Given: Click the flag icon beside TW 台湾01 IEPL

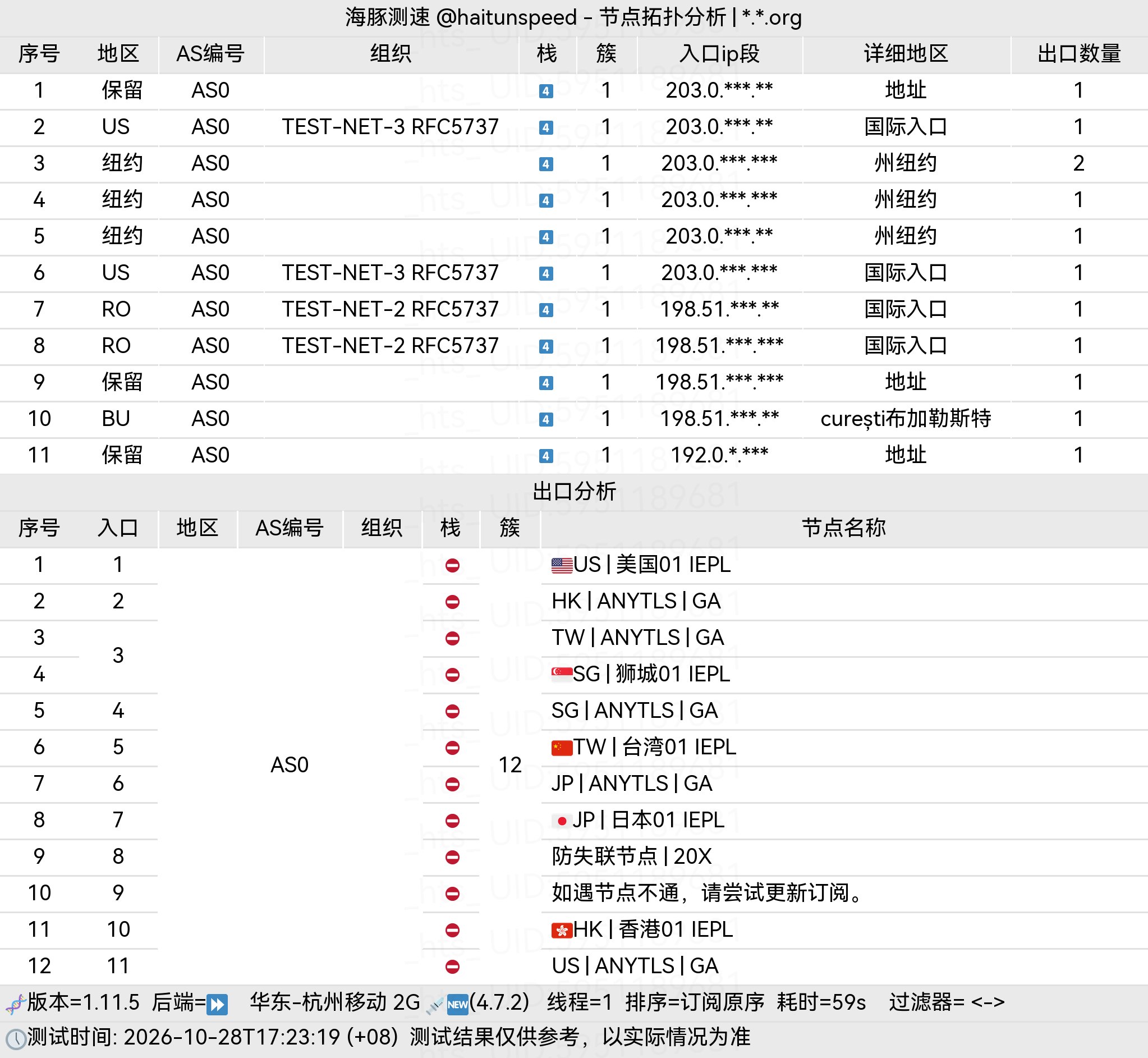Looking at the screenshot, I should point(562,747).
